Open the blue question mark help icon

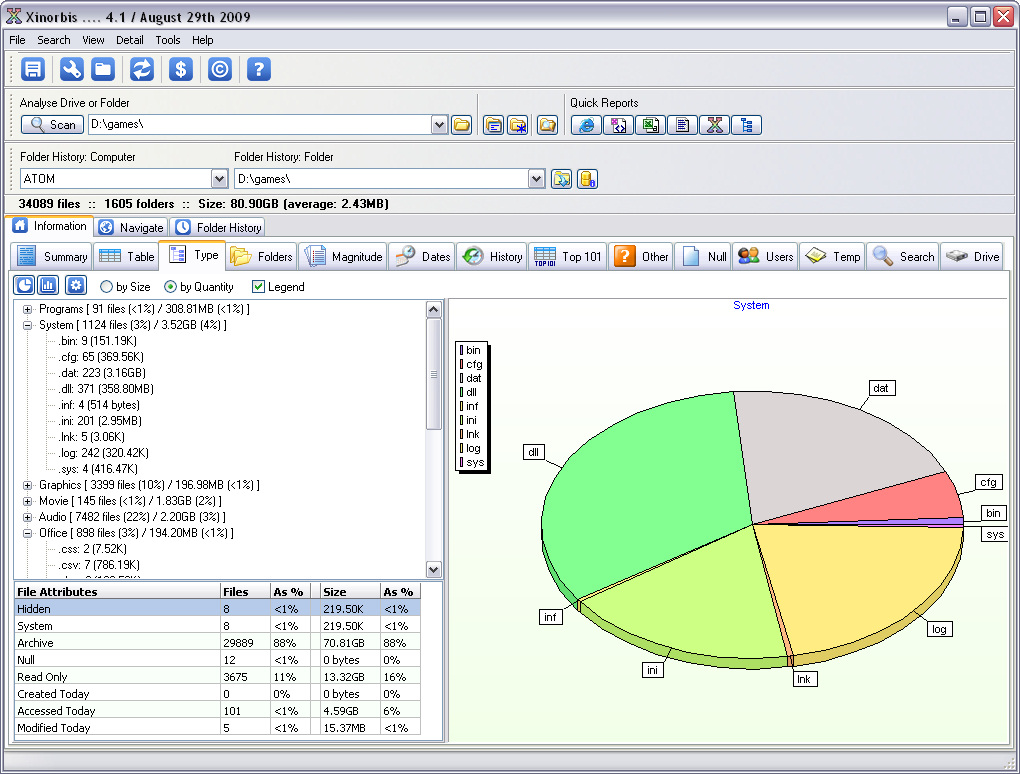[x=258, y=69]
